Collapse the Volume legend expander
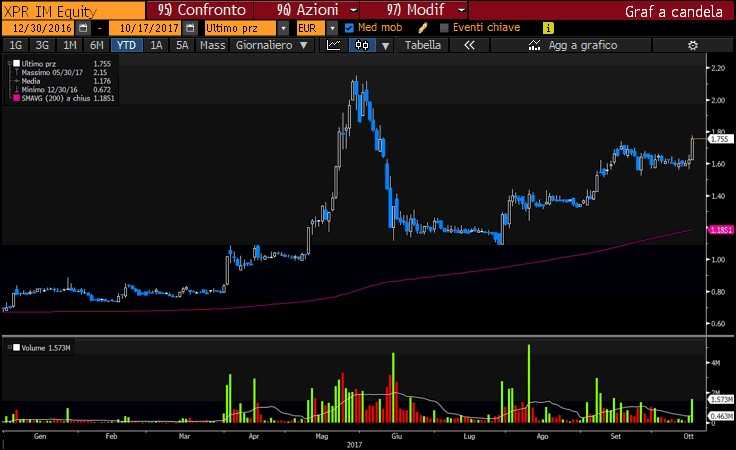Screen dimensions: 736x450 click(9, 348)
